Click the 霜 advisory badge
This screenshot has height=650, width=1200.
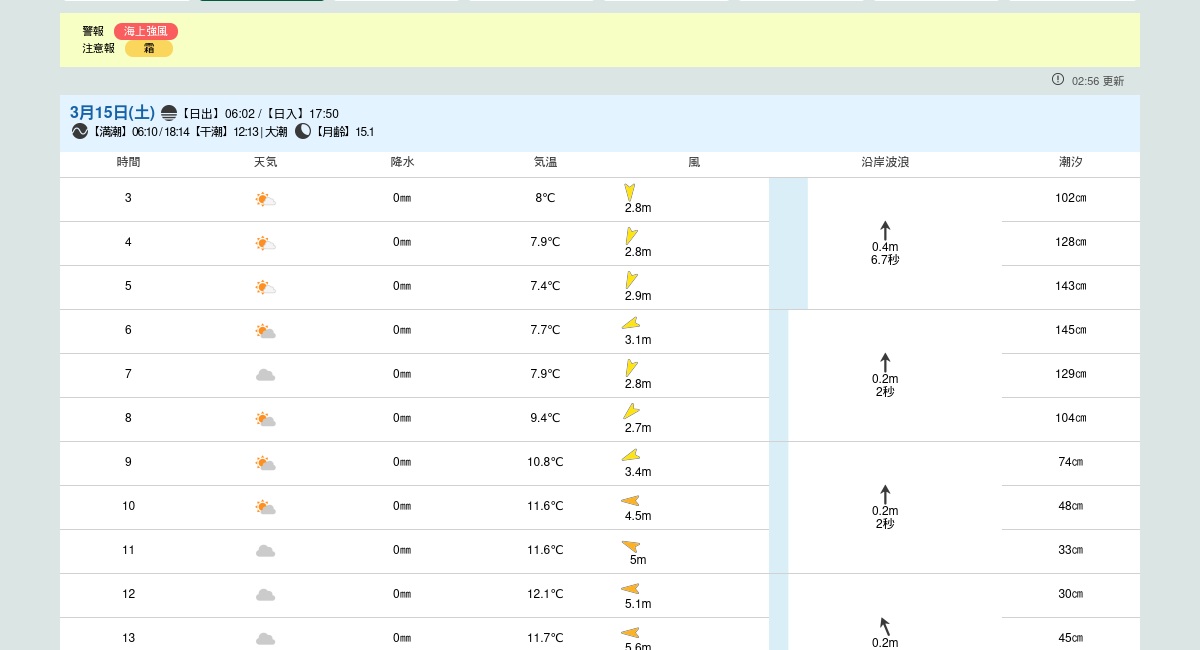(x=149, y=48)
